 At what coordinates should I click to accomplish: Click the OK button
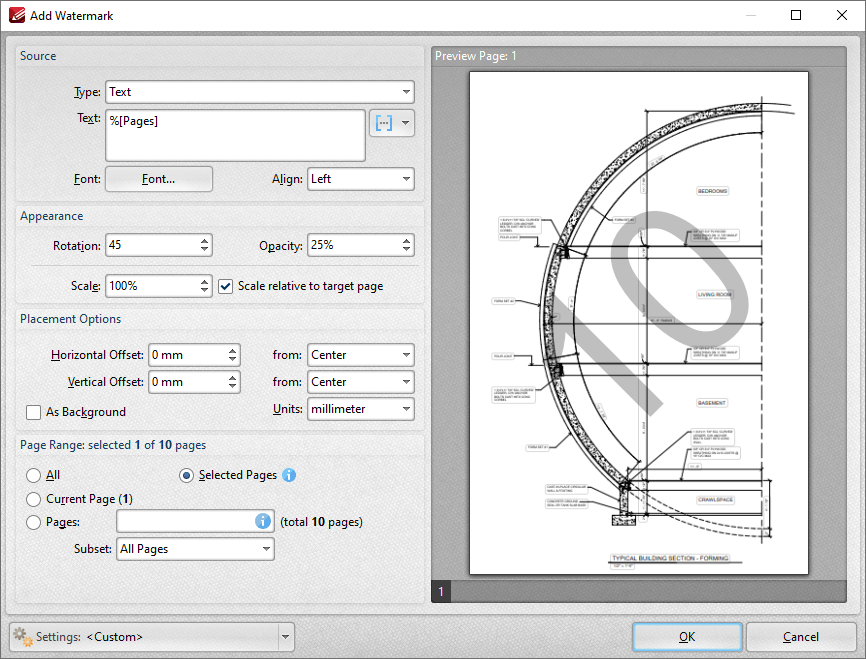click(687, 637)
